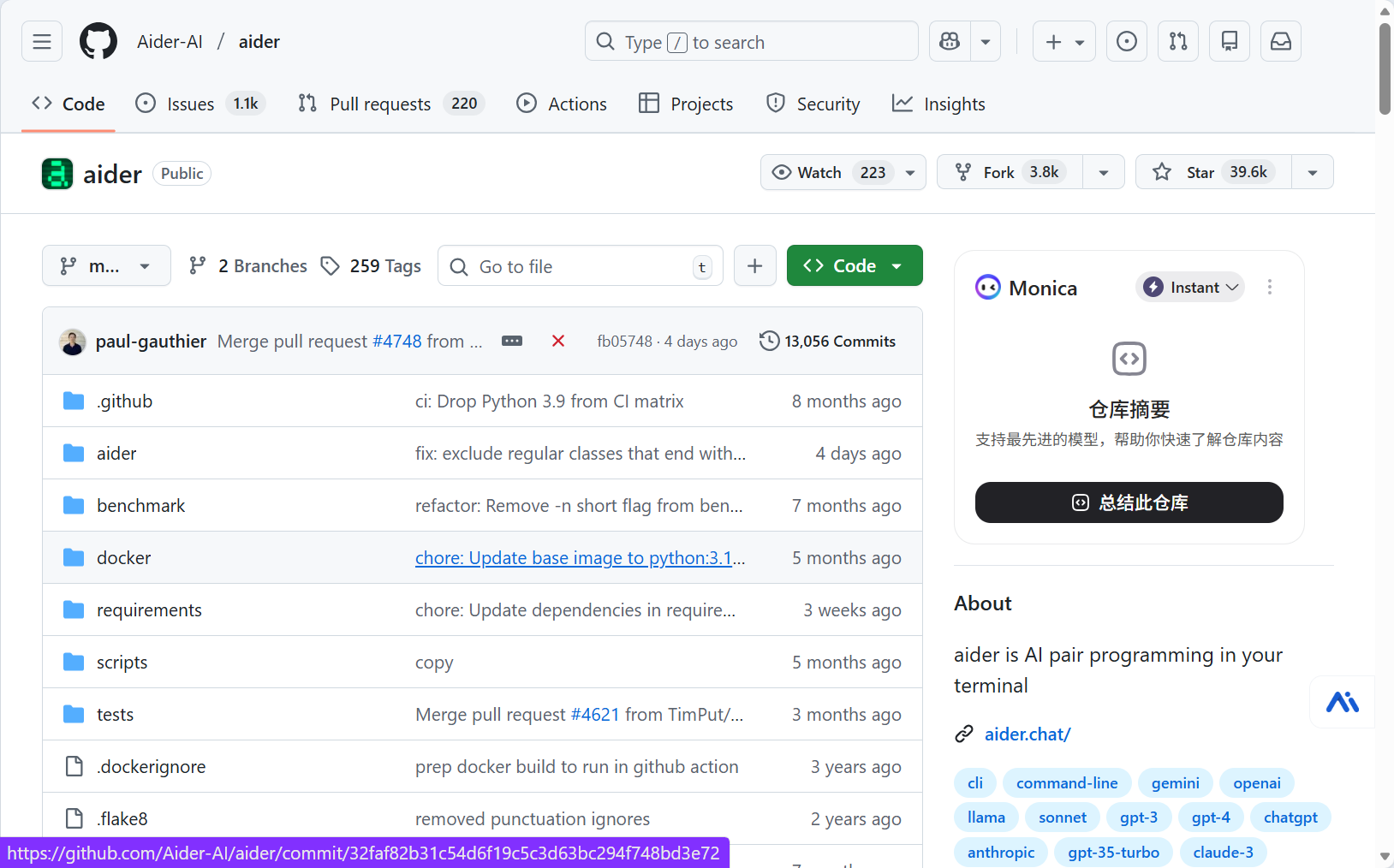Open the green Code dropdown button
Viewport: 1394px width, 868px height.
coord(855,265)
